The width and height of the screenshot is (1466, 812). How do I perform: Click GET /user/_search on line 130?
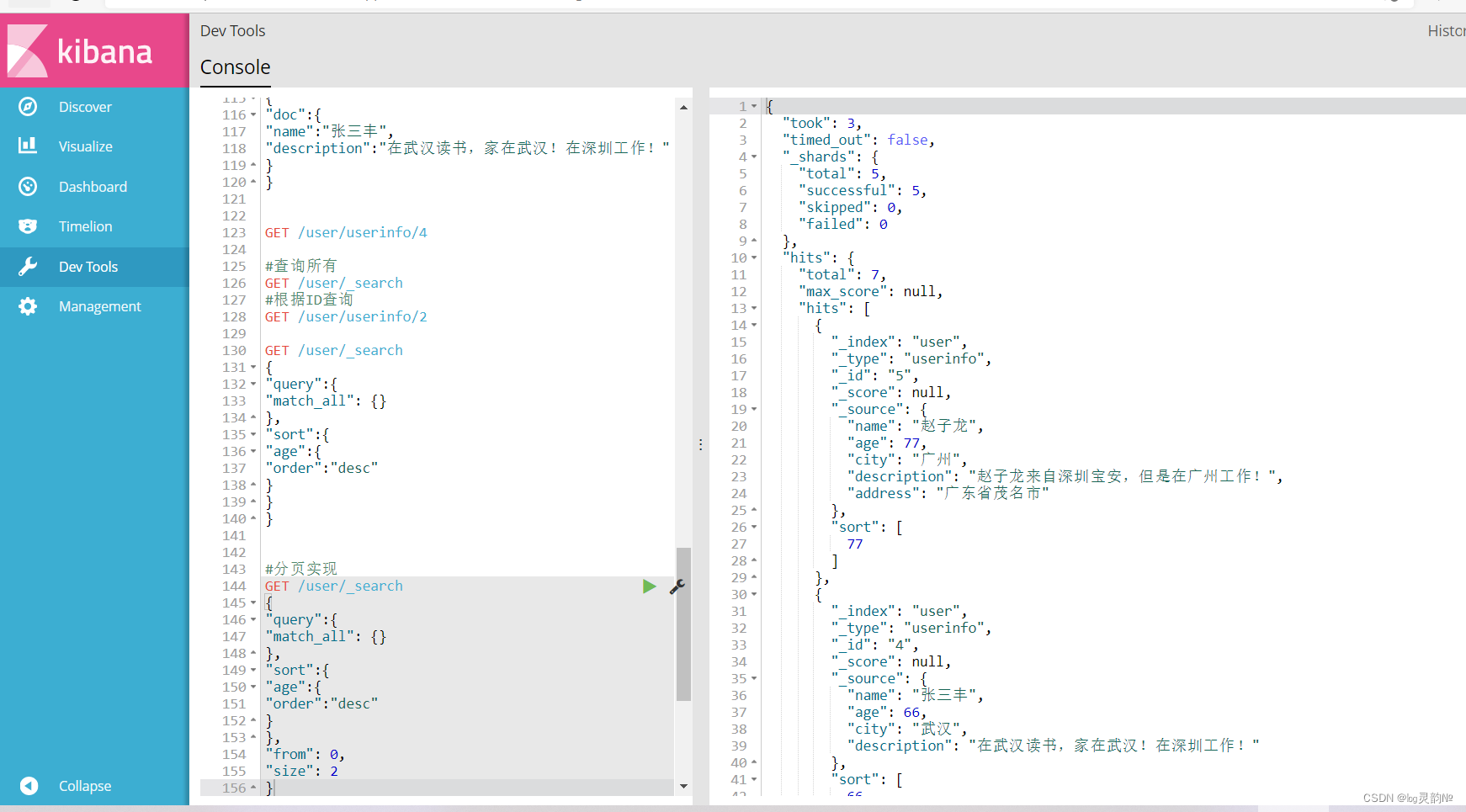pos(334,350)
